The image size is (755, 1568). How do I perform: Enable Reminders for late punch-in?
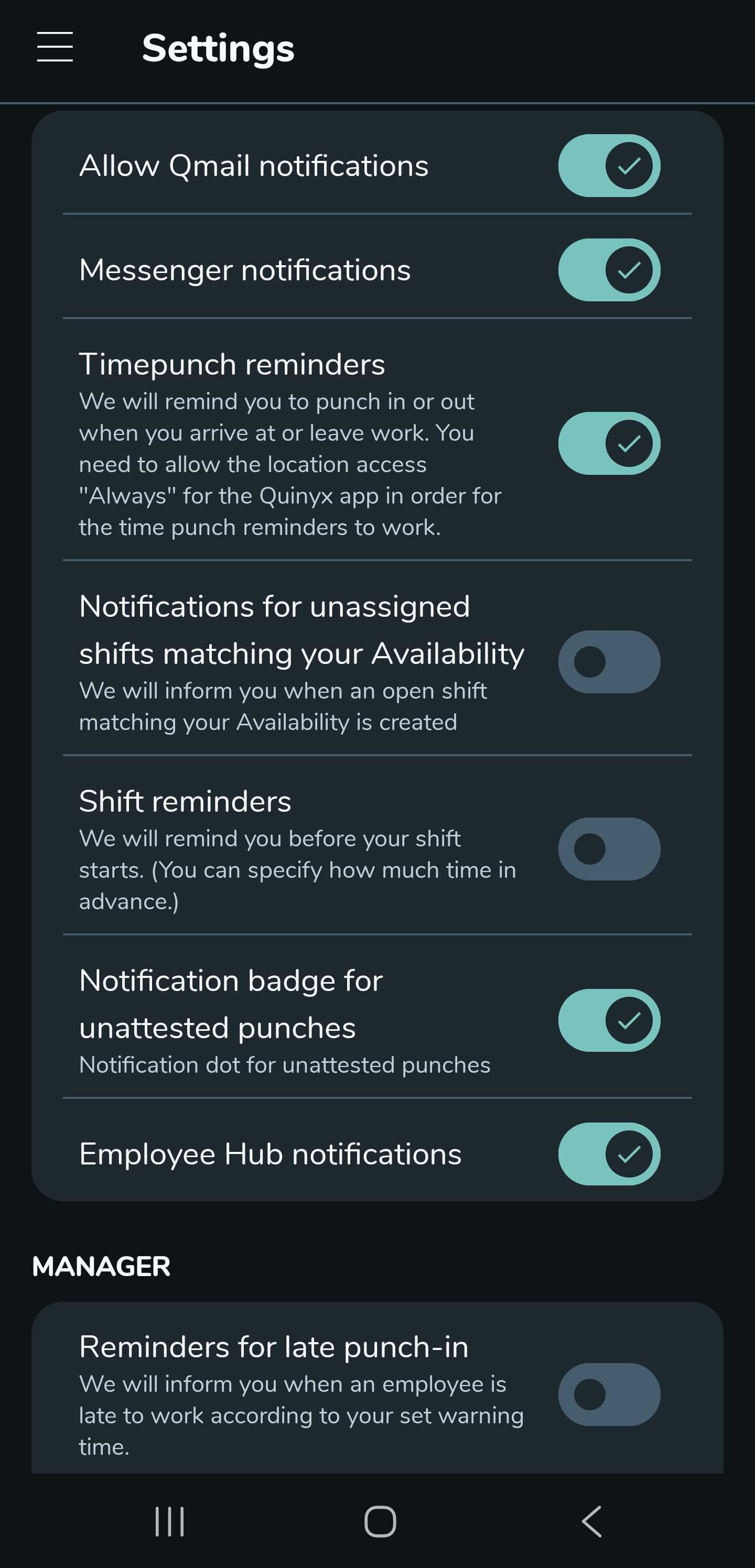coord(609,1394)
